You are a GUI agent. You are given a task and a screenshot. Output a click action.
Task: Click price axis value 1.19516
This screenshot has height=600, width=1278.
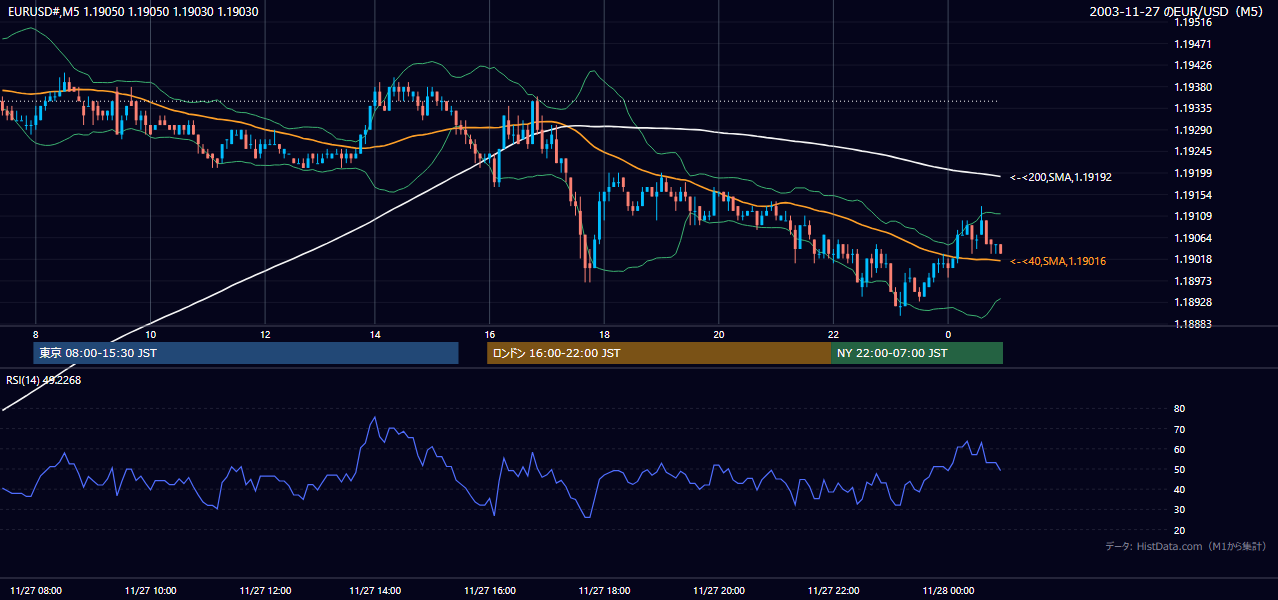click(1193, 23)
